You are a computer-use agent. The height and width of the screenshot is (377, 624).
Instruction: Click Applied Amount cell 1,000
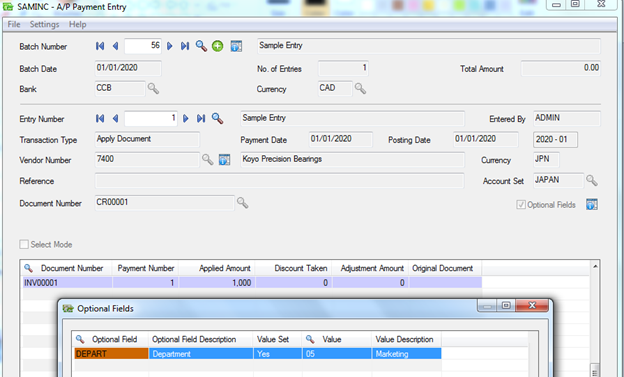point(217,283)
